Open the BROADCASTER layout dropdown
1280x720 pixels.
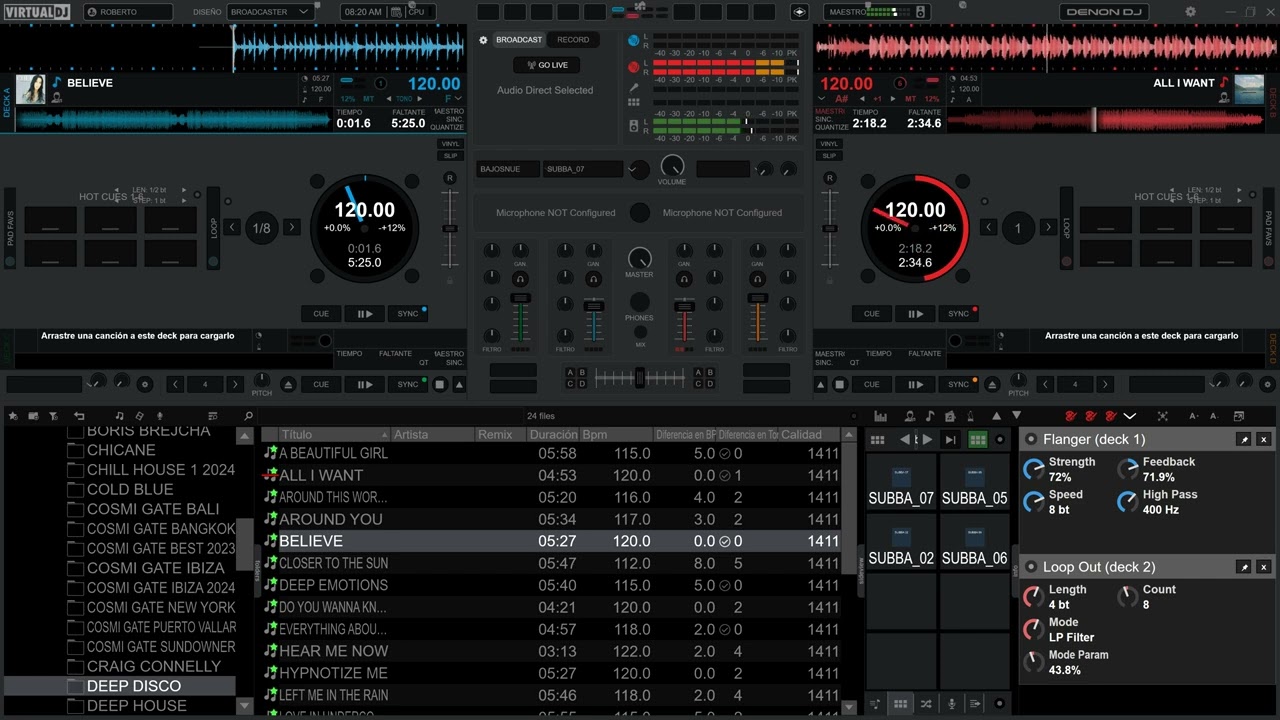coord(271,12)
